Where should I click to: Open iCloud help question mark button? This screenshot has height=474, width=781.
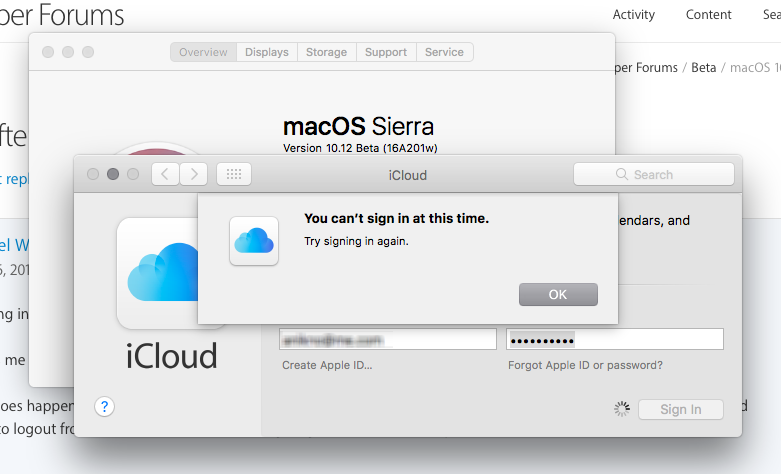(104, 407)
